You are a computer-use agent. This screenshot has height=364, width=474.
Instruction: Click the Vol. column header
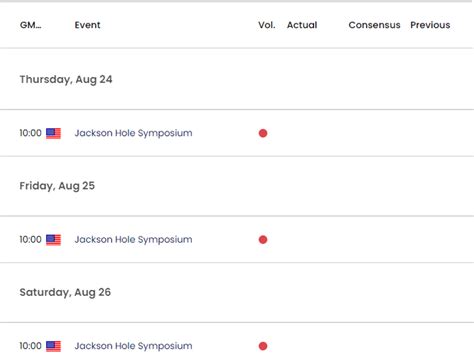pyautogui.click(x=267, y=25)
